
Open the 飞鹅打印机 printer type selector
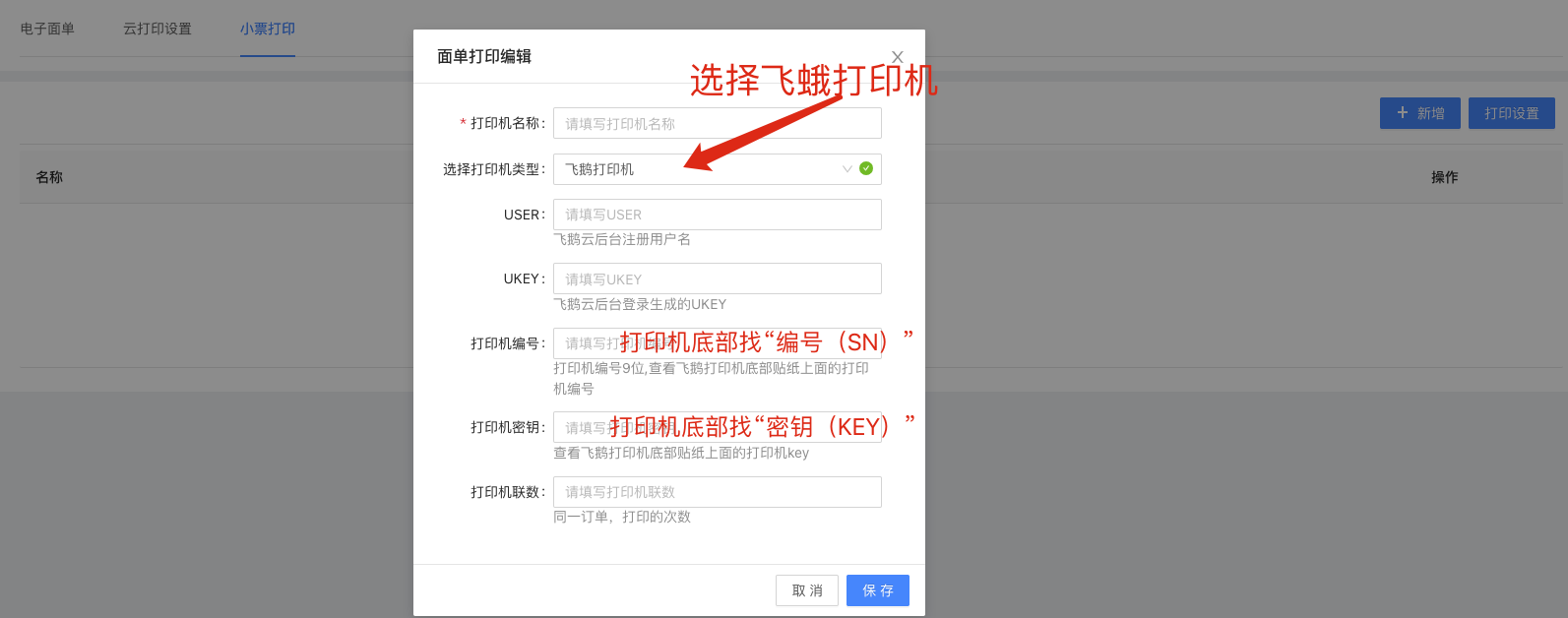pyautogui.click(x=717, y=169)
